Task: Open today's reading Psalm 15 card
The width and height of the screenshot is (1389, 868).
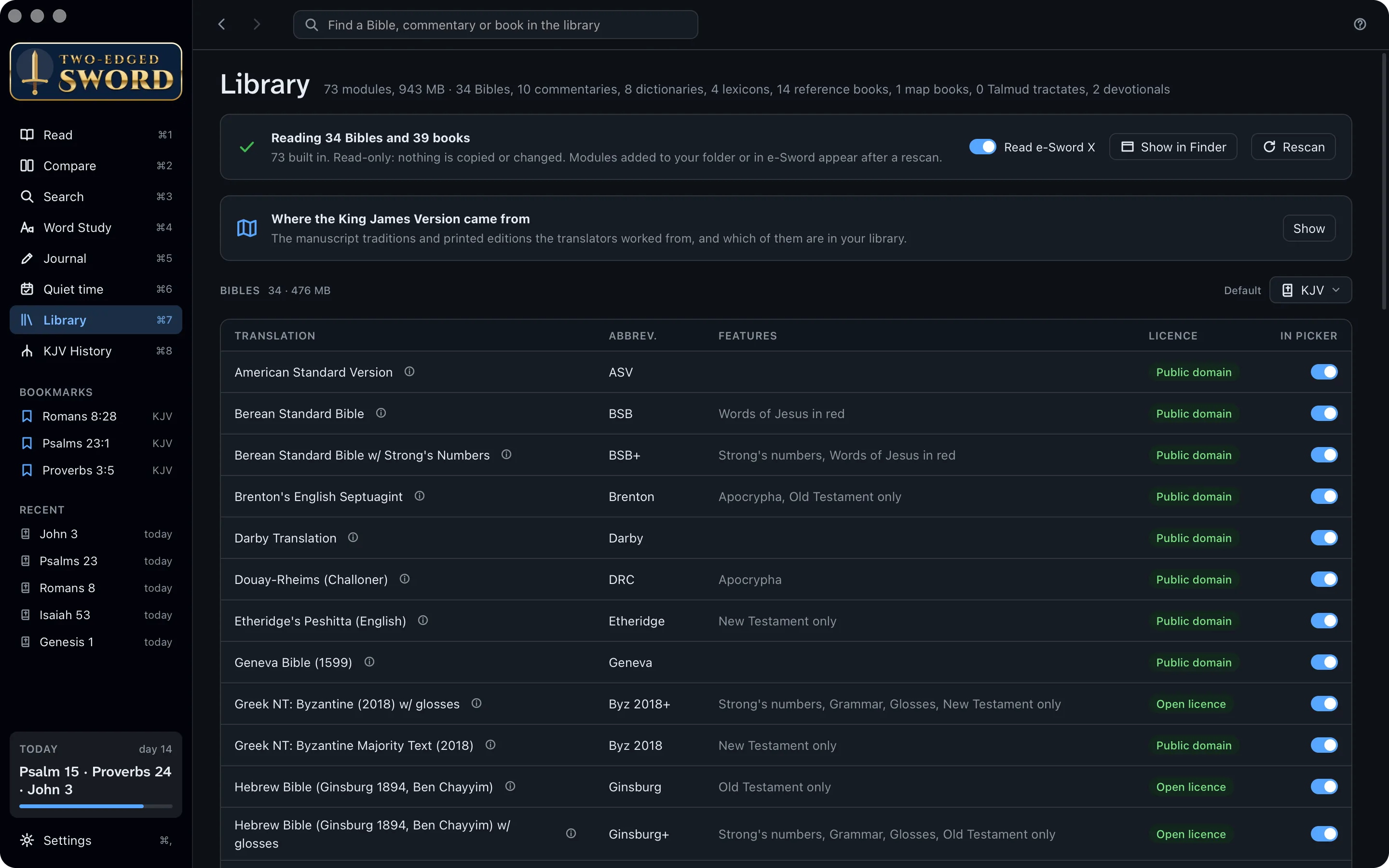Action: tap(96, 774)
